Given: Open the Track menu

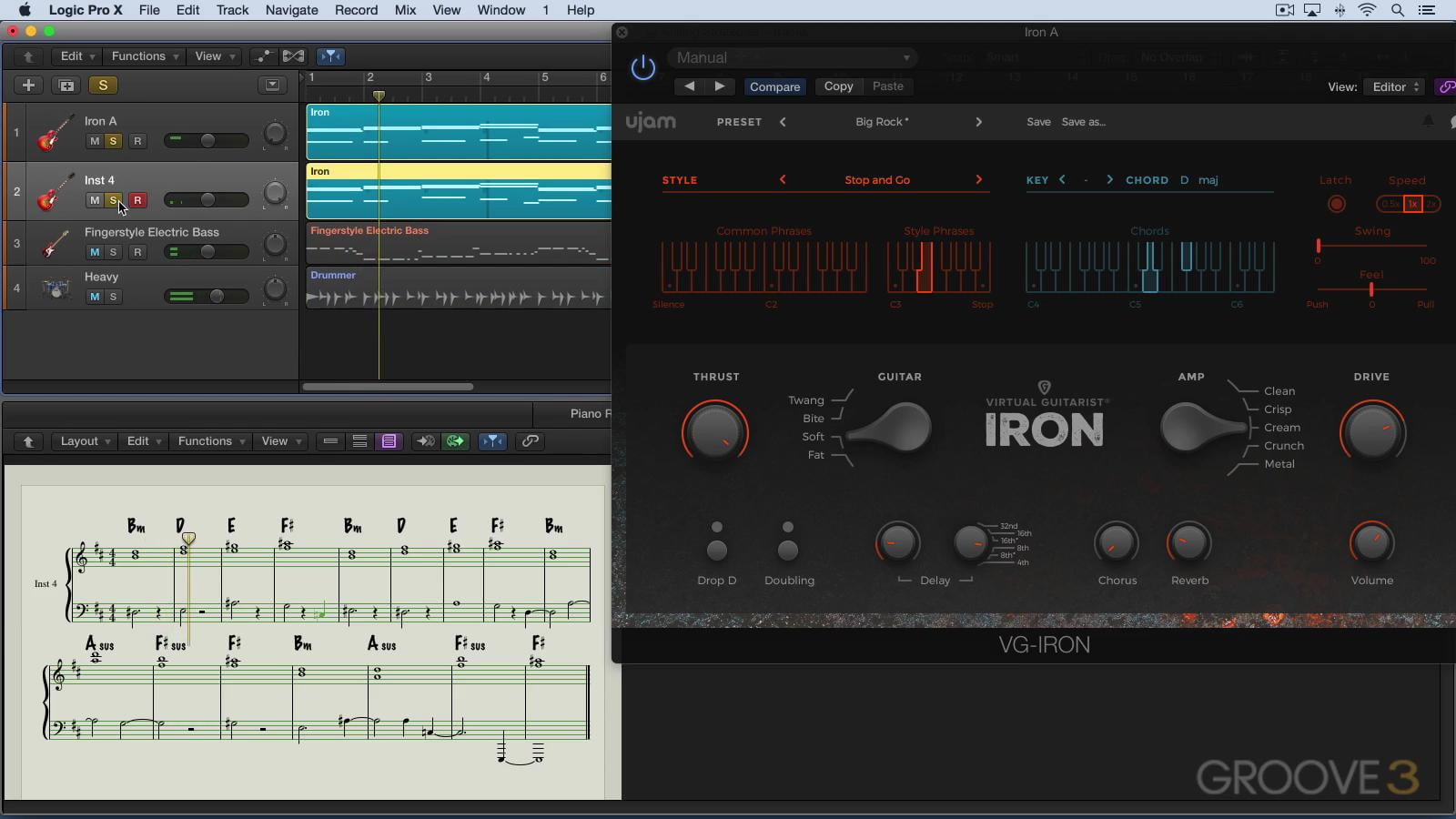Looking at the screenshot, I should tap(232, 10).
